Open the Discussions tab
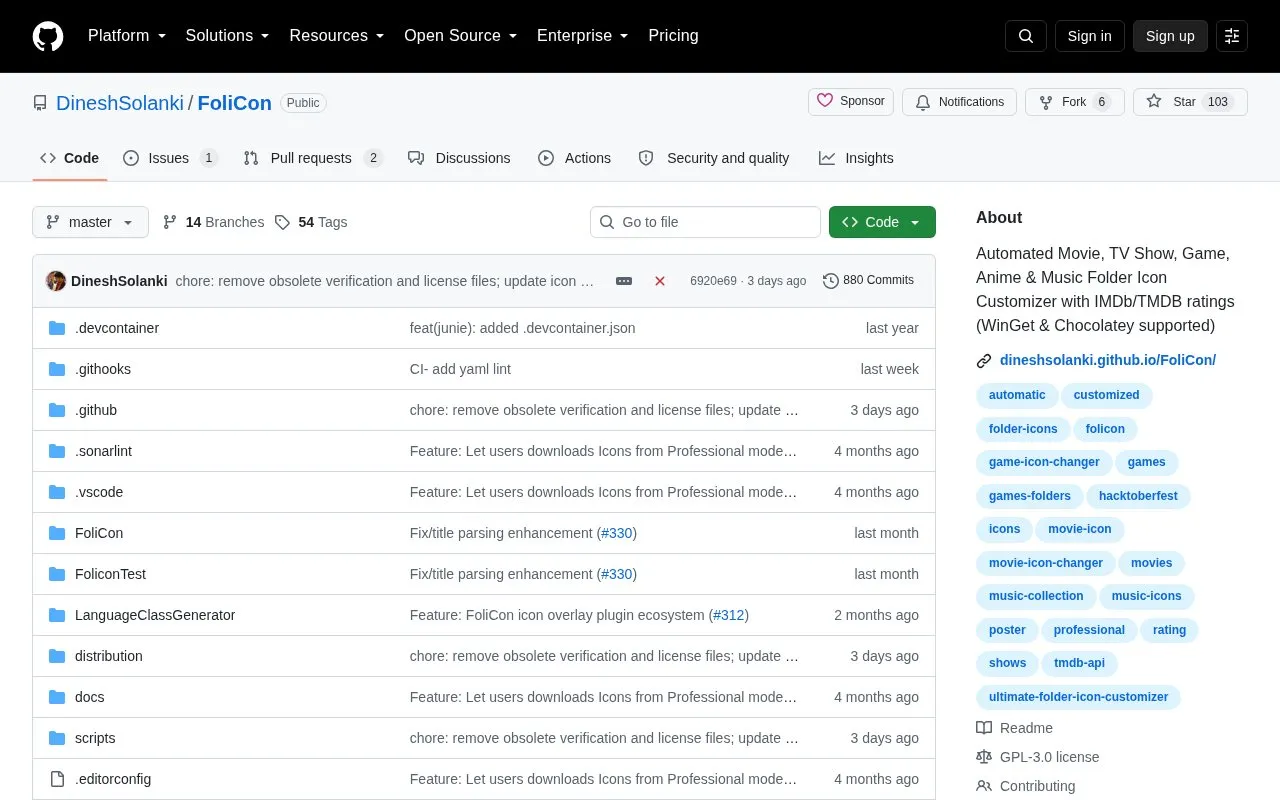Screen dimensions: 1280x800 tap(459, 158)
